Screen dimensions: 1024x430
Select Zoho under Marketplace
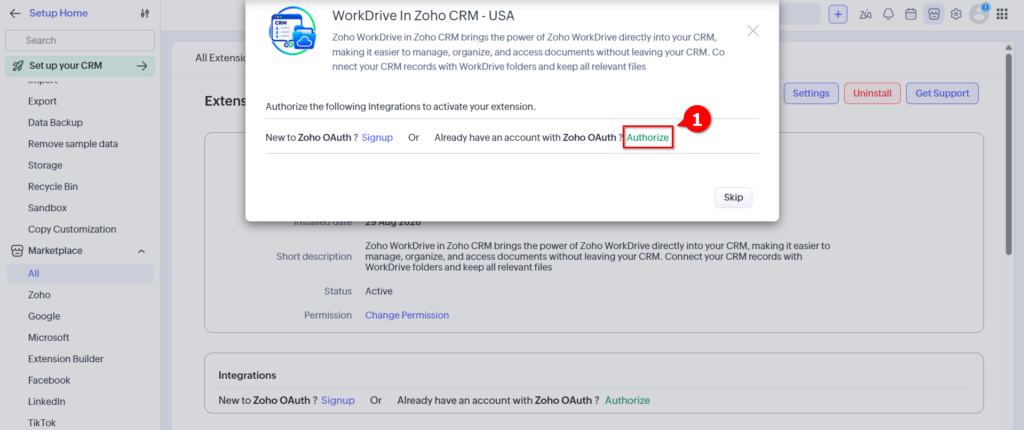point(39,295)
